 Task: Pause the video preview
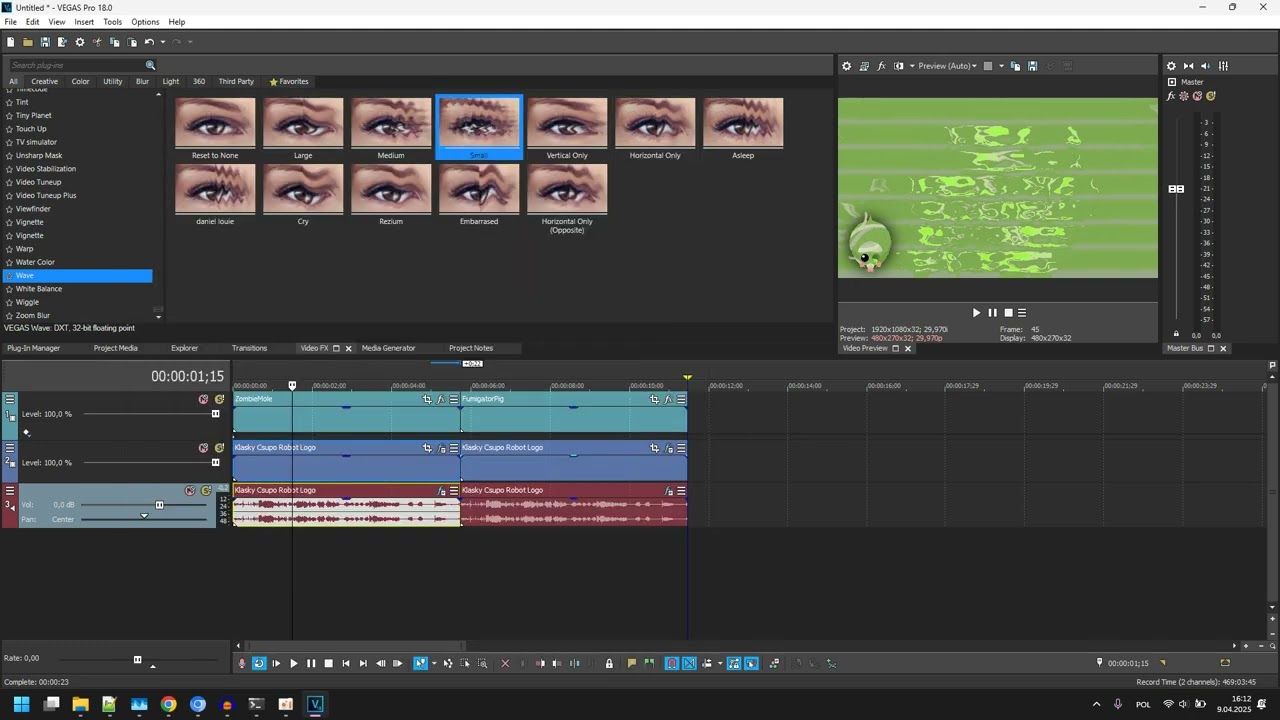pos(993,313)
